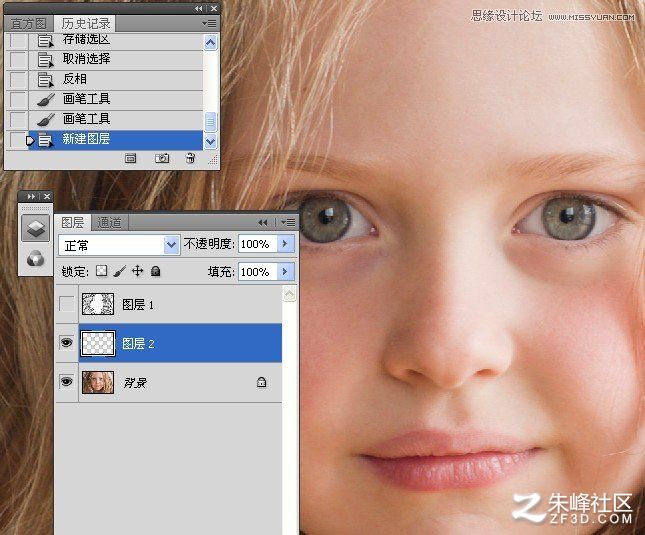Create a new snapshot with camera icon

tap(162, 158)
